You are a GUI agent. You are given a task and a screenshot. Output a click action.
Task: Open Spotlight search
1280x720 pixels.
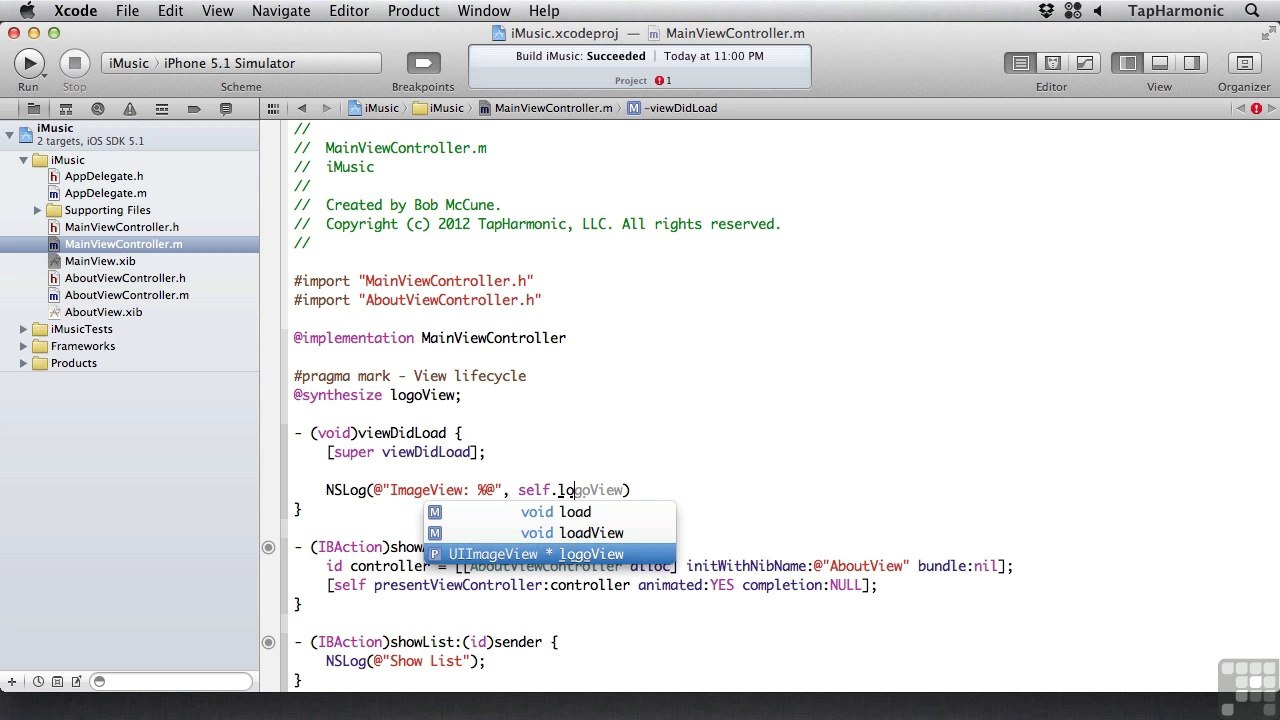(1252, 11)
